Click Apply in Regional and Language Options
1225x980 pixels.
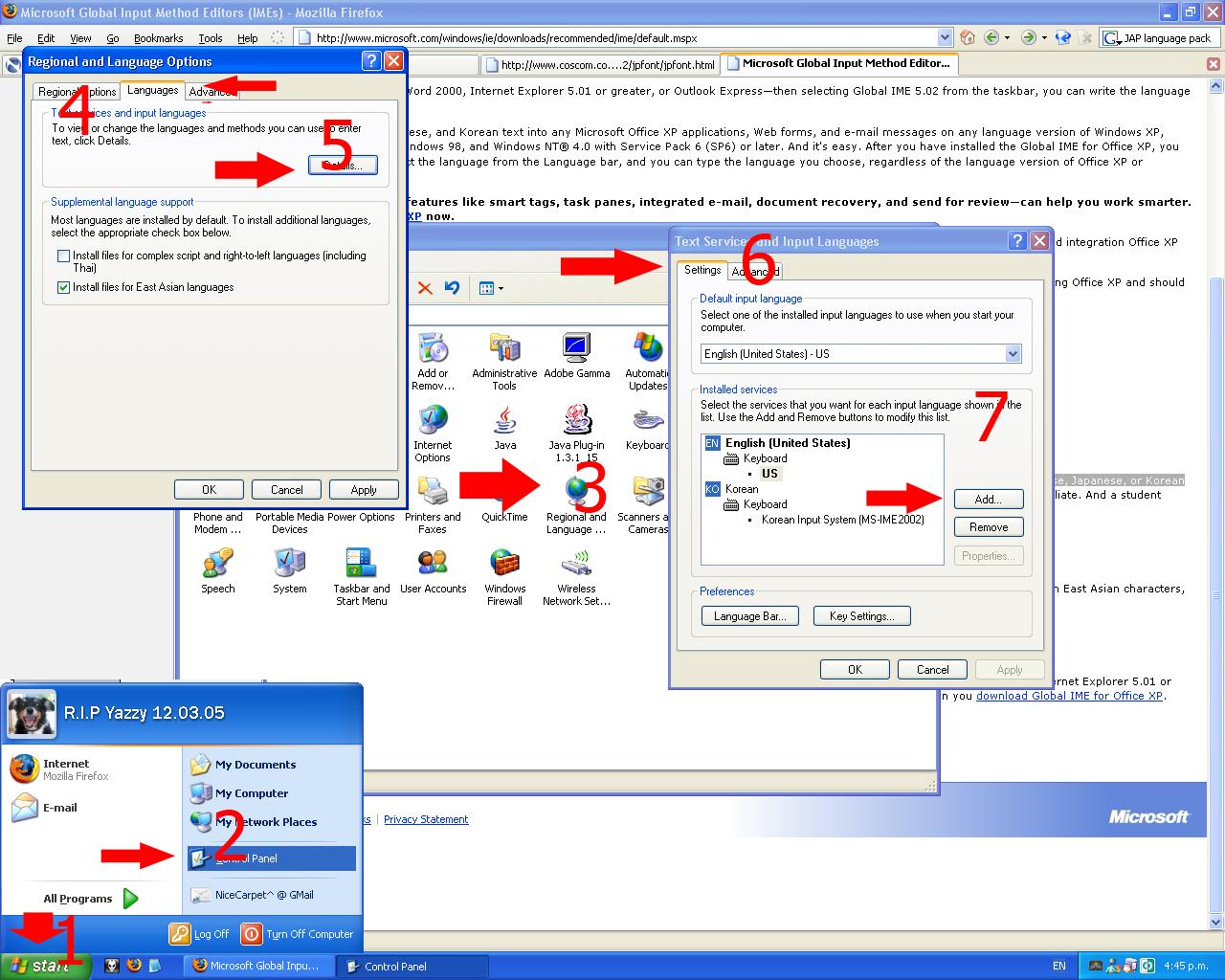(364, 490)
